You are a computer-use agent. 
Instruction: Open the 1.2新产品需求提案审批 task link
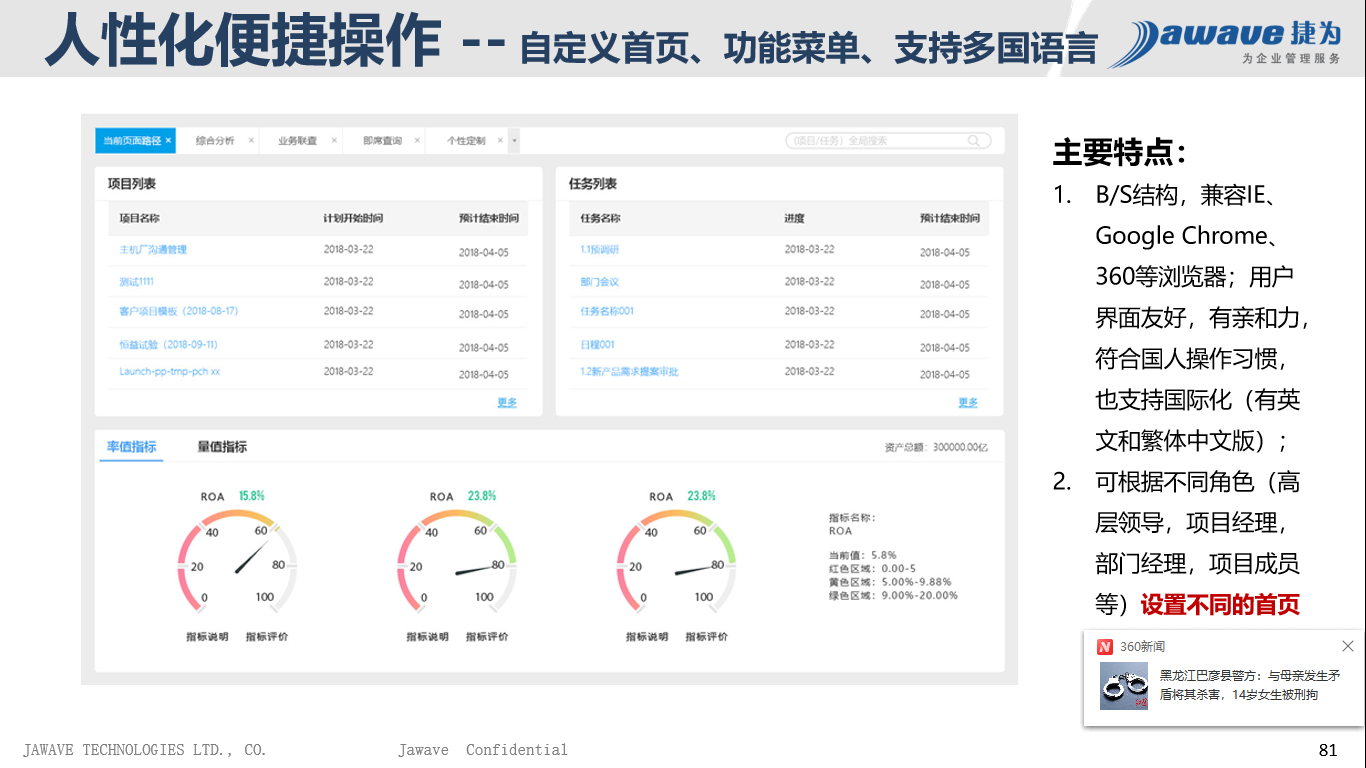[x=629, y=372]
